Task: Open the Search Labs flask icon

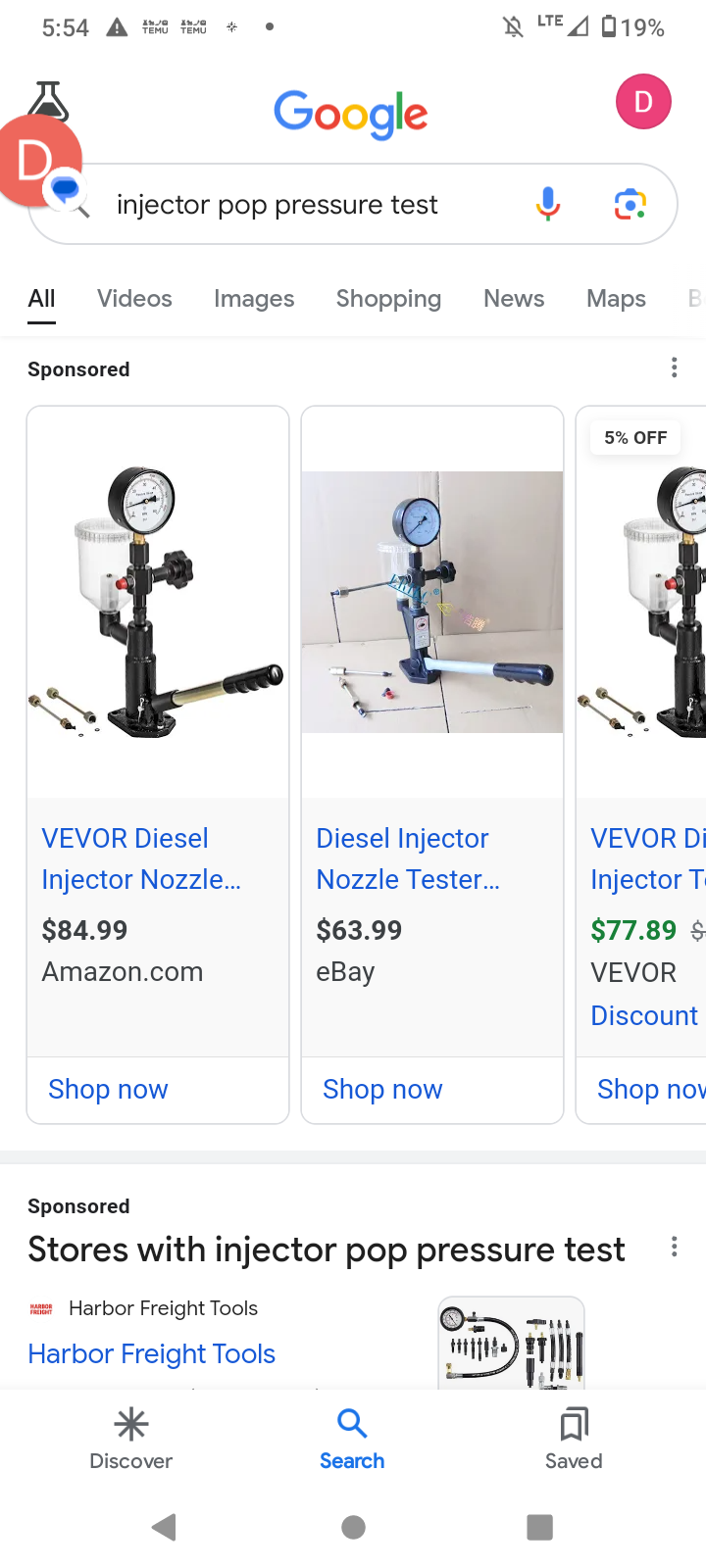Action: pos(47,100)
